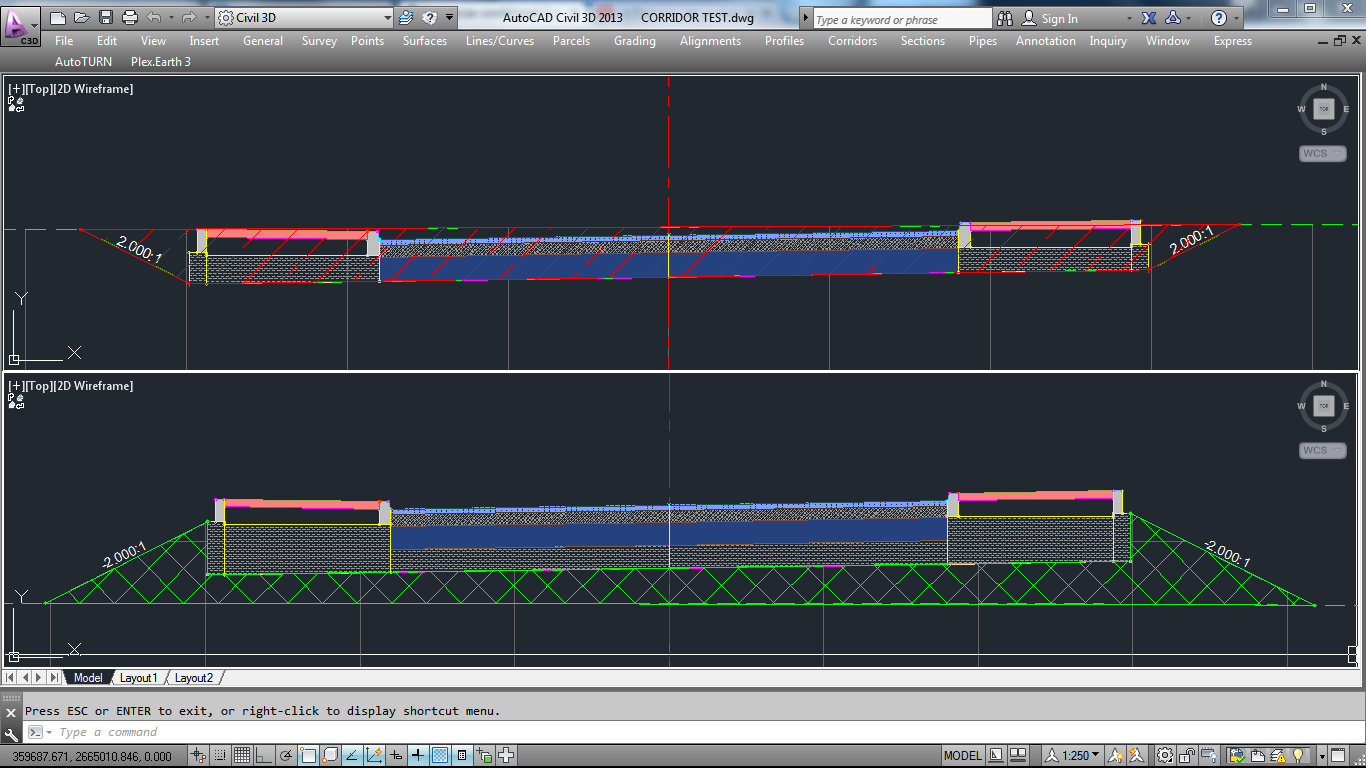Toggle Polar Tracking in status bar
The height and width of the screenshot is (768, 1366).
point(286,755)
